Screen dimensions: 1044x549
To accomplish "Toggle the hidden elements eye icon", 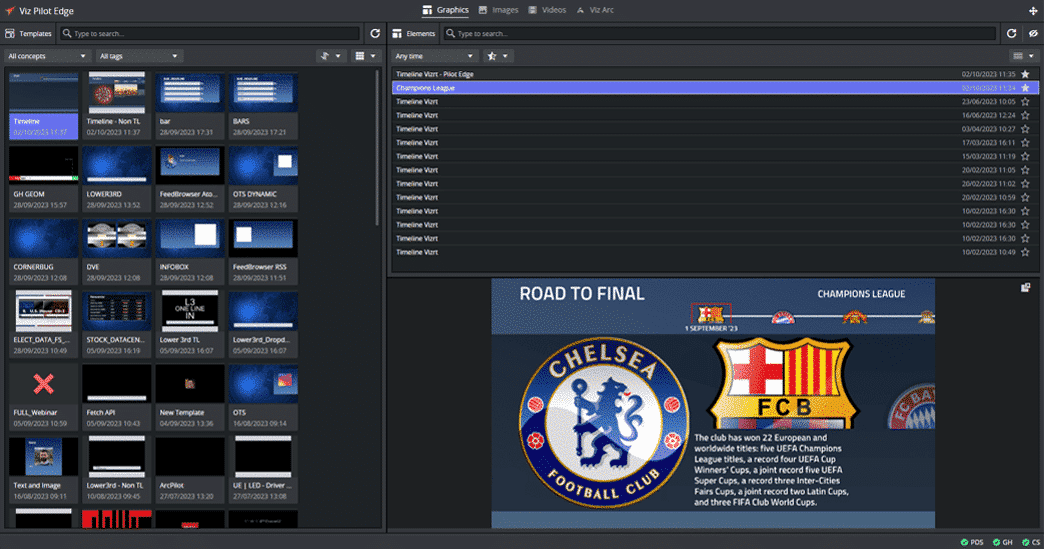I will [x=1033, y=33].
